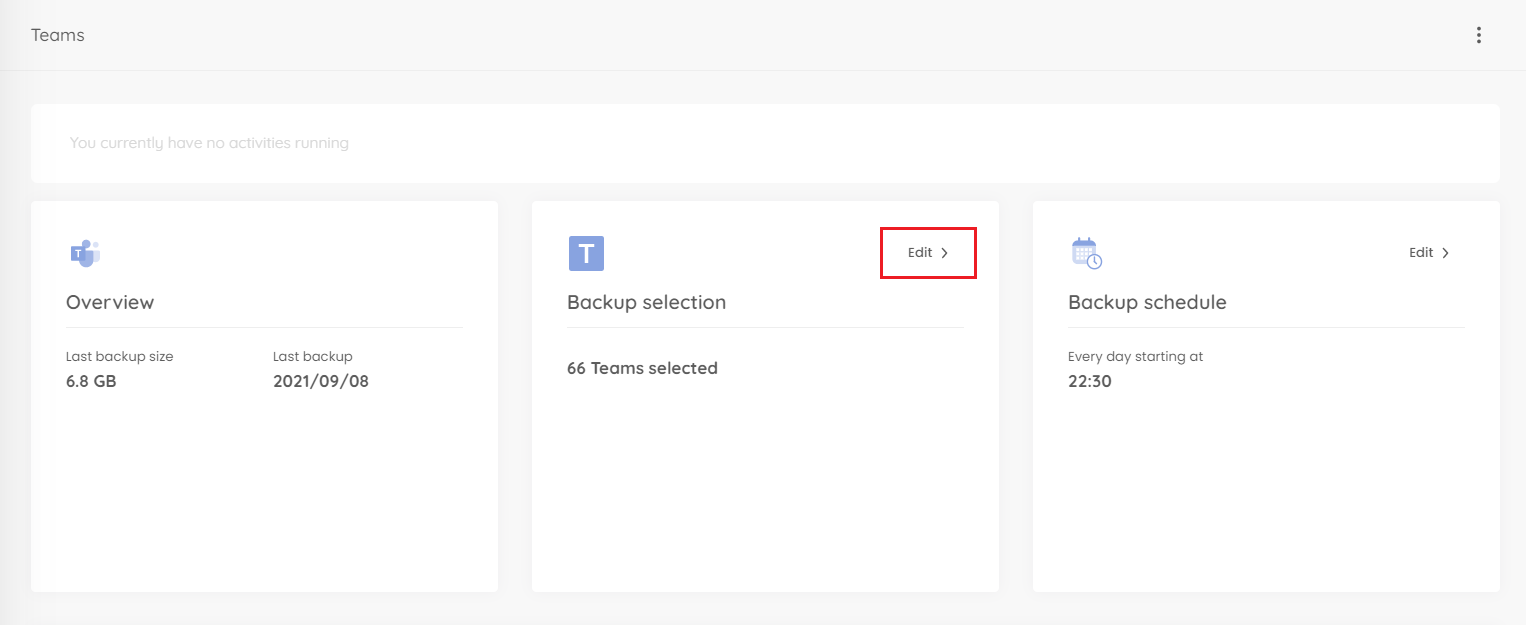This screenshot has height=625, width=1526.
Task: Edit the Backup selection
Action: 928,253
